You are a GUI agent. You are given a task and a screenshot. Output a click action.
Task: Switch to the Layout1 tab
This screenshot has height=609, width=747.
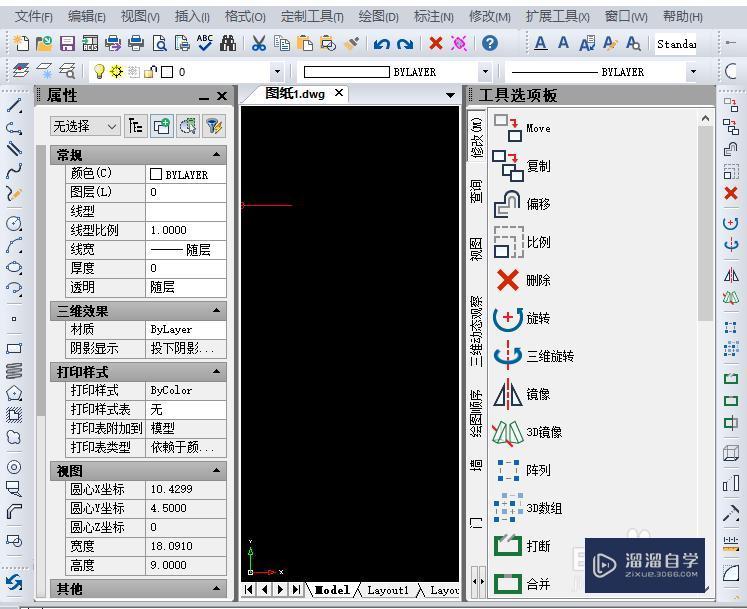(x=388, y=590)
